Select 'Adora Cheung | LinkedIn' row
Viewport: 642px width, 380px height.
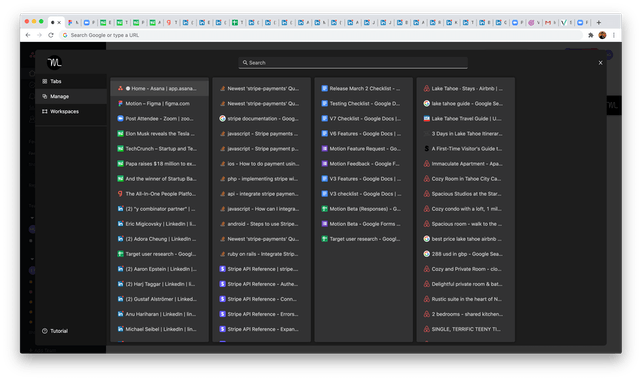(159, 239)
